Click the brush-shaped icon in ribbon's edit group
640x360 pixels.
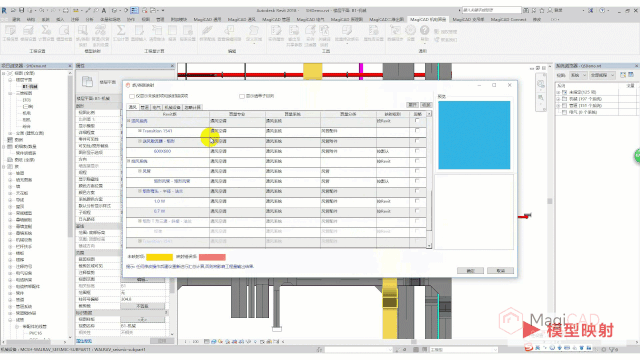pyautogui.click(x=207, y=30)
